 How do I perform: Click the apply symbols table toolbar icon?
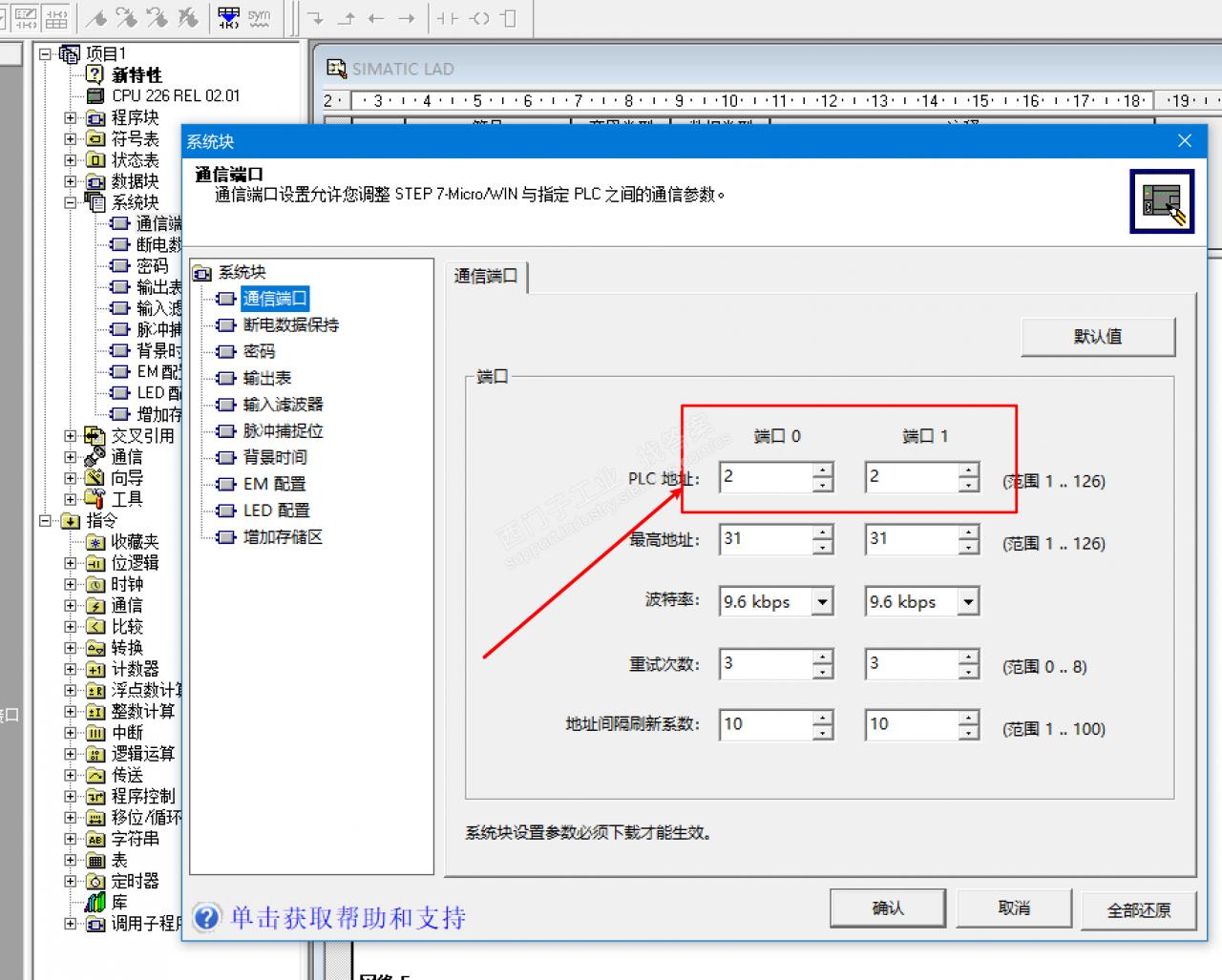(x=229, y=17)
